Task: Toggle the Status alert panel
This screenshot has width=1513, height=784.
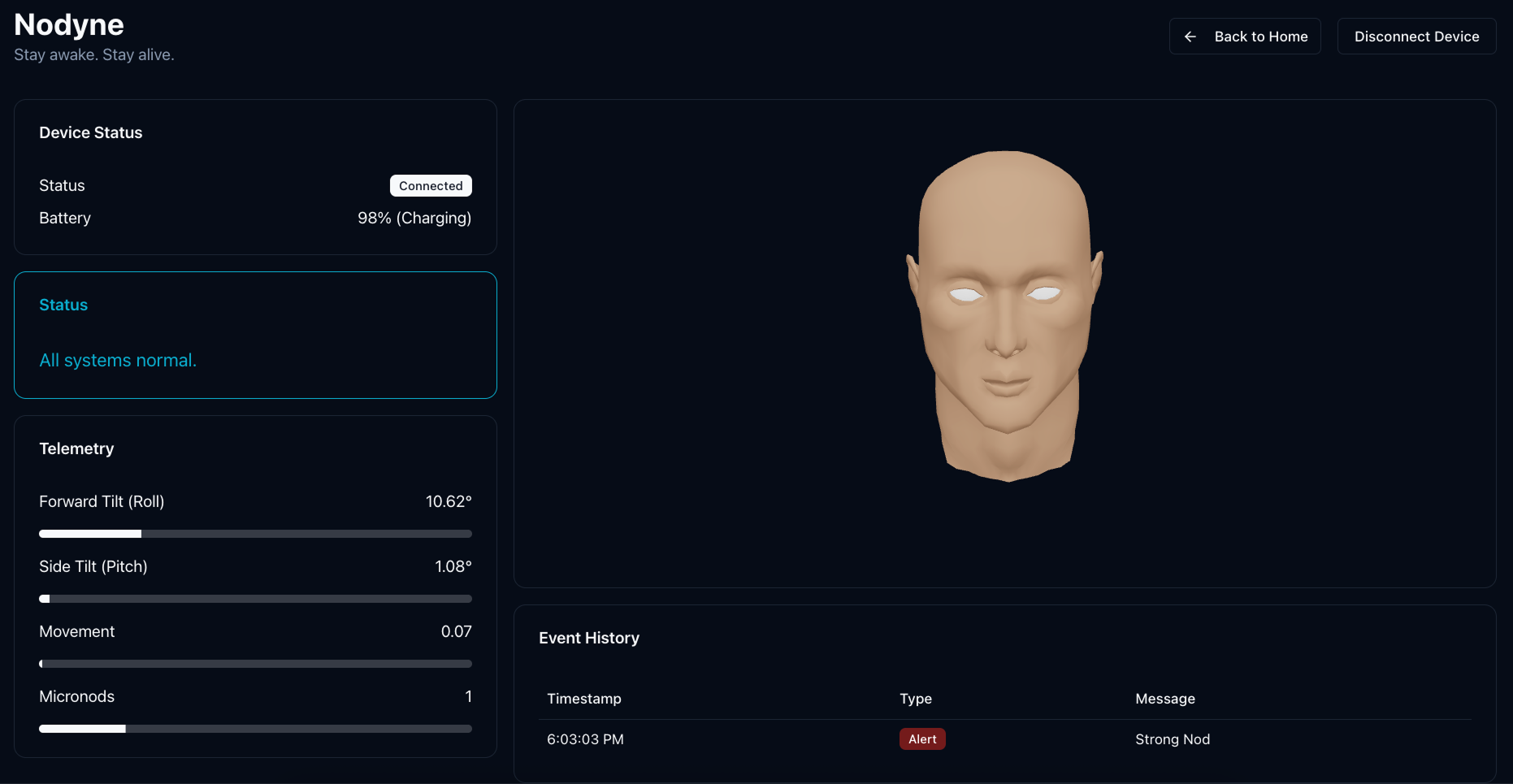Action: (x=255, y=335)
